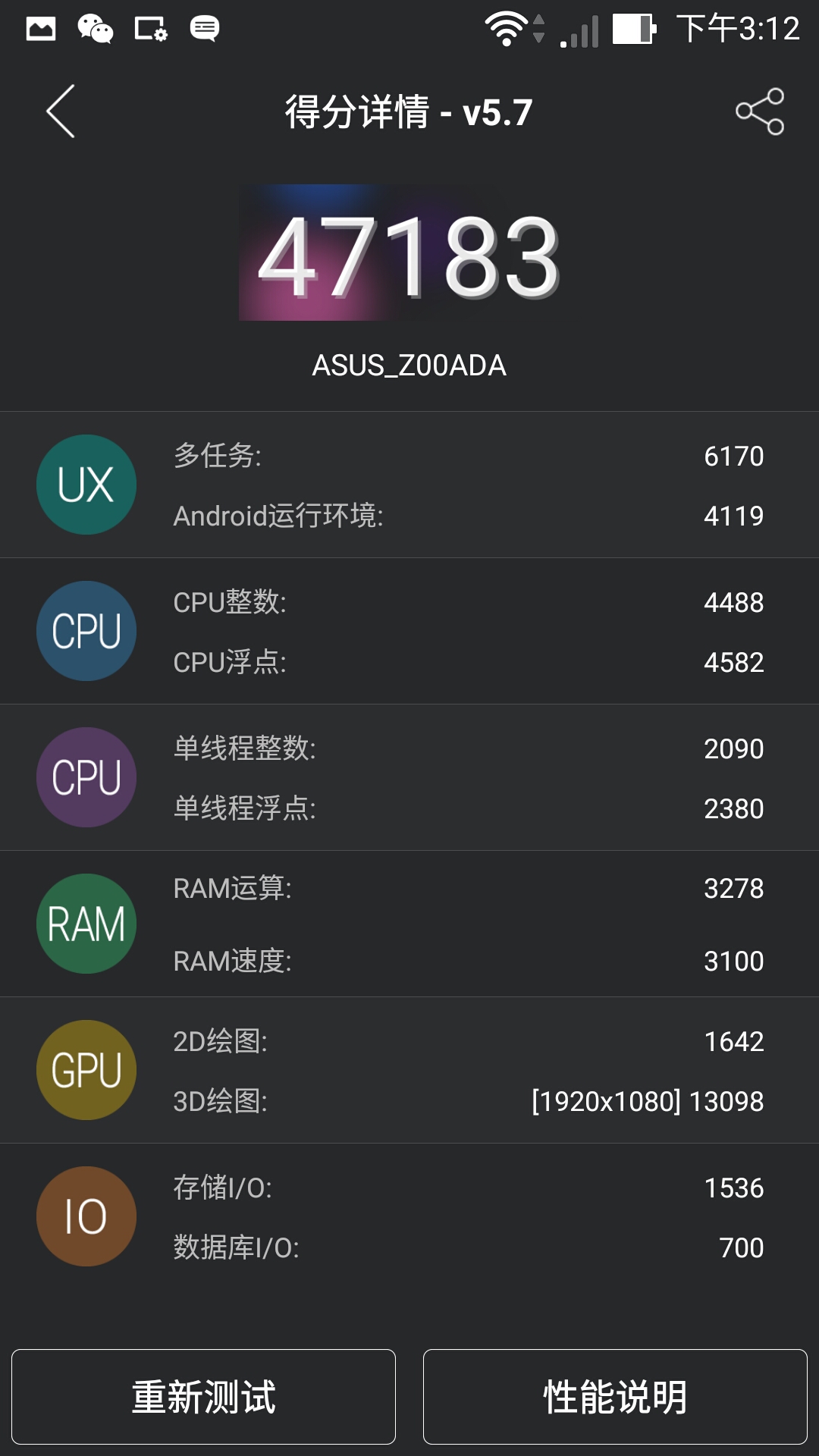Select the 多任务 multitask score row

click(x=468, y=456)
